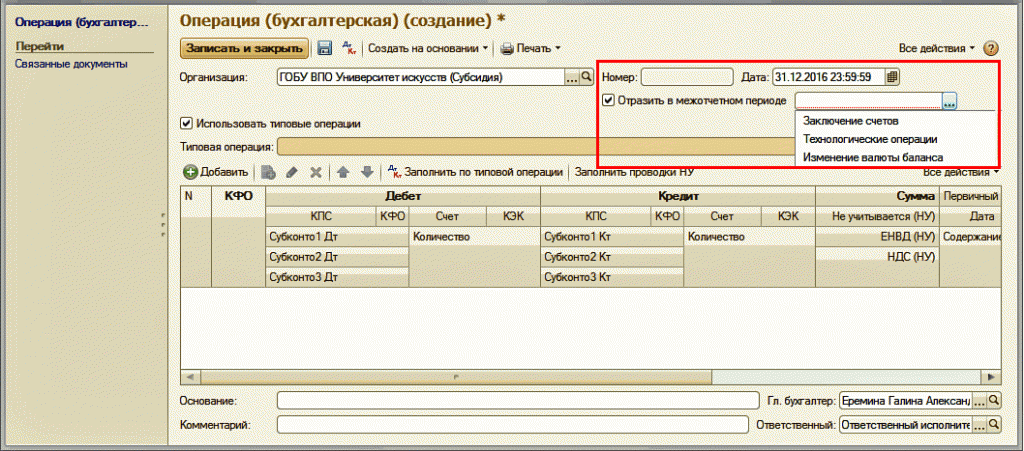
Task: Click the copy row icon in table toolbar
Action: (x=268, y=172)
